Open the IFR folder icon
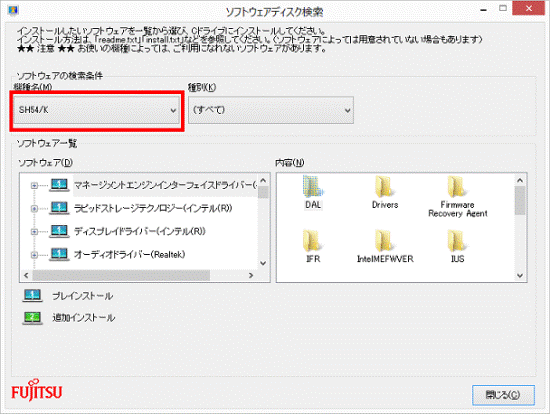The image size is (550, 414). point(313,241)
